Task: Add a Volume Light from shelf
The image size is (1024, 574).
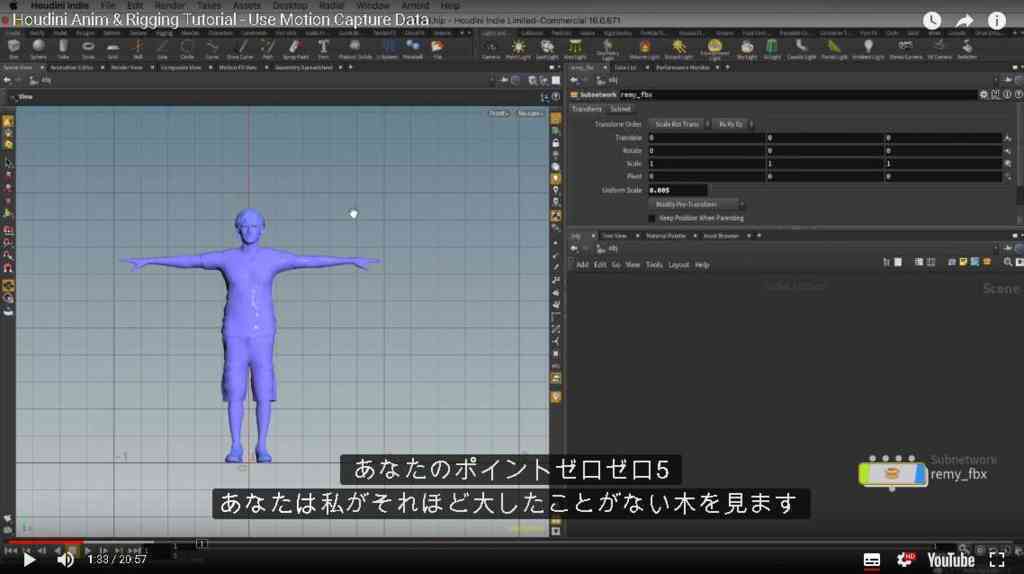Action: [x=645, y=49]
